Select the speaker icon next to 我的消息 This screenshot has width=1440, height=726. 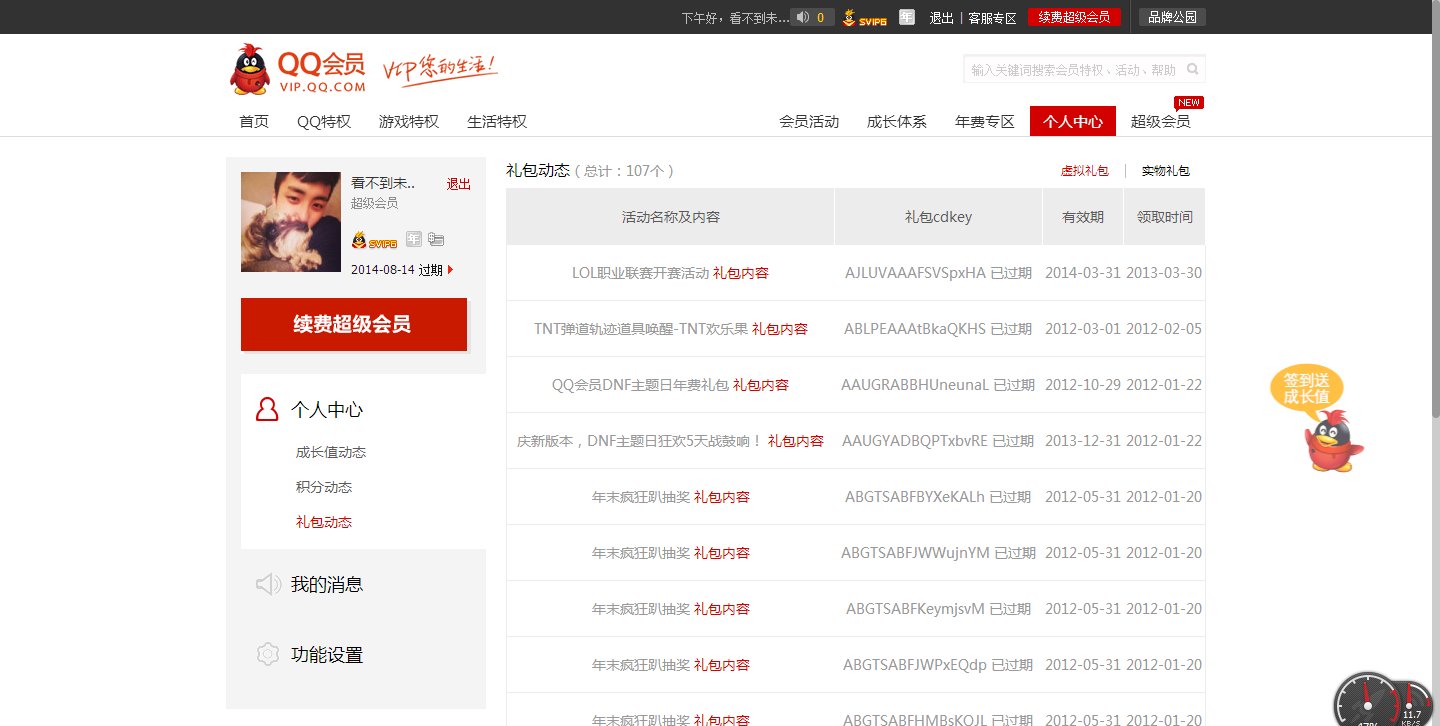(266, 584)
